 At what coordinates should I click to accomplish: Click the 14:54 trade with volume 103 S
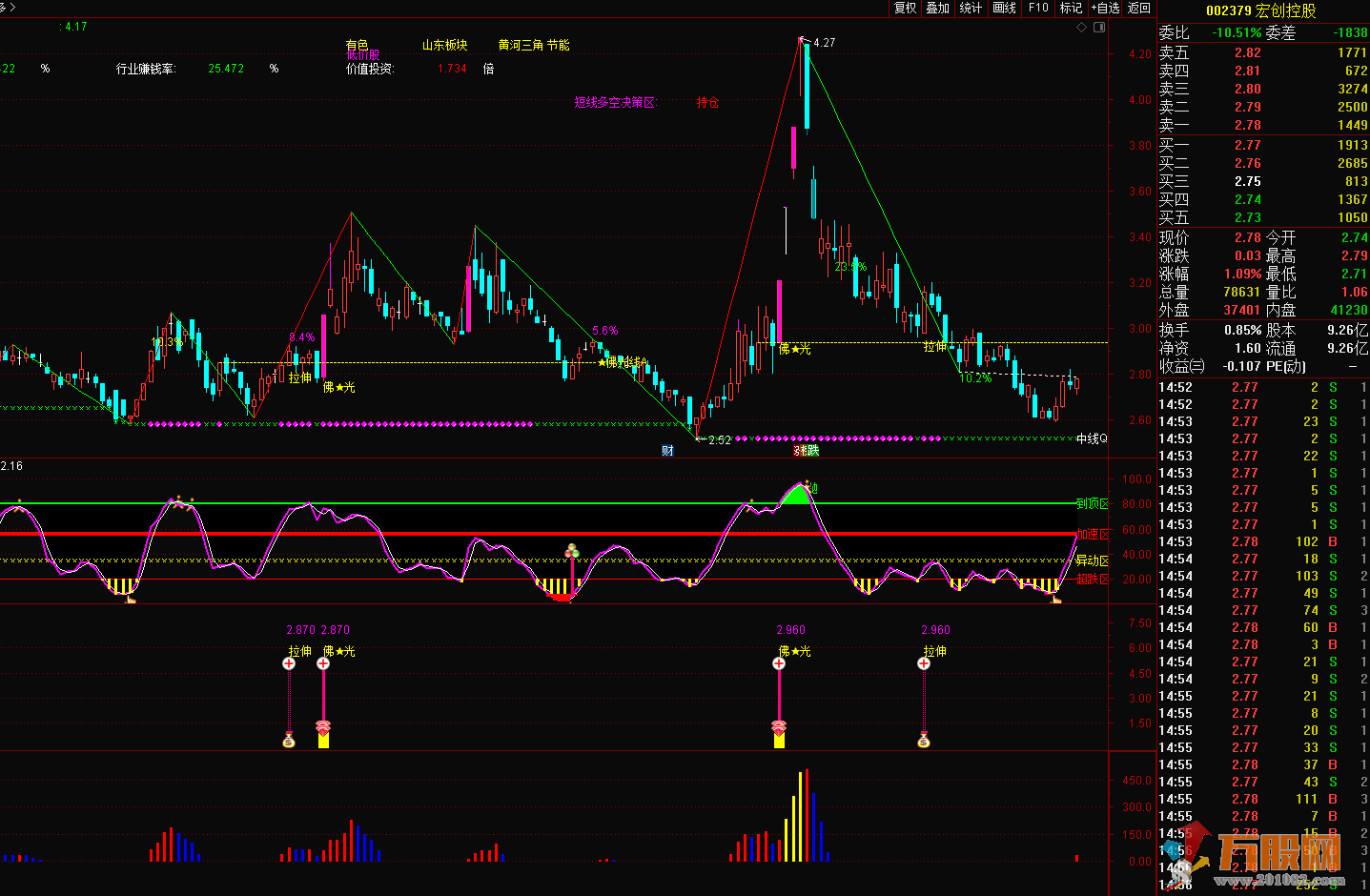pyautogui.click(x=1263, y=576)
